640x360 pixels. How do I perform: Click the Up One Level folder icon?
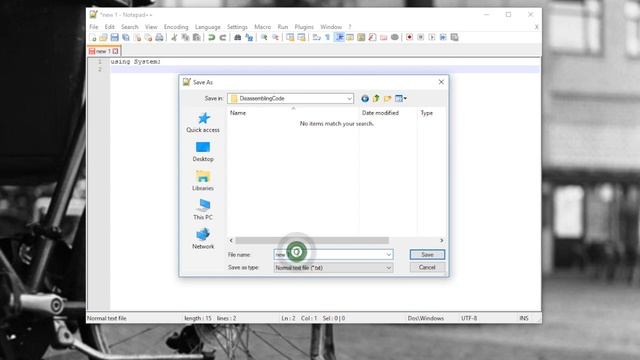[x=376, y=98]
